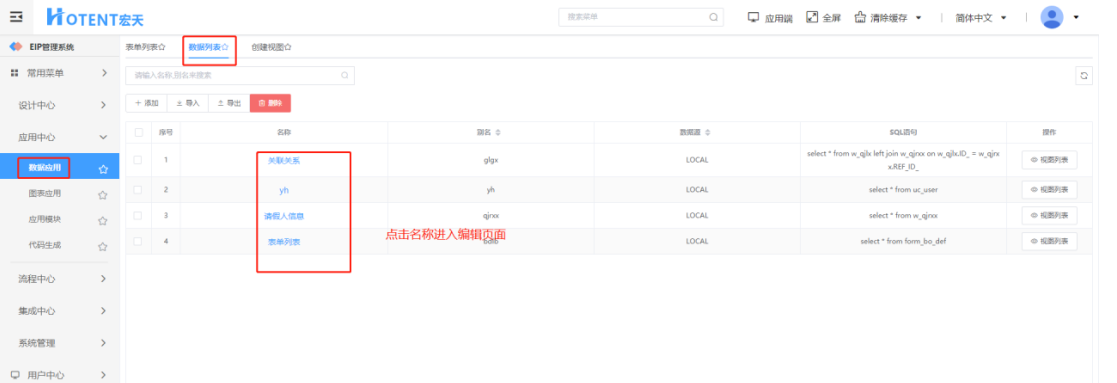Expand the 流程中心 sidebar menu
The width and height of the screenshot is (1117, 383).
click(x=60, y=278)
